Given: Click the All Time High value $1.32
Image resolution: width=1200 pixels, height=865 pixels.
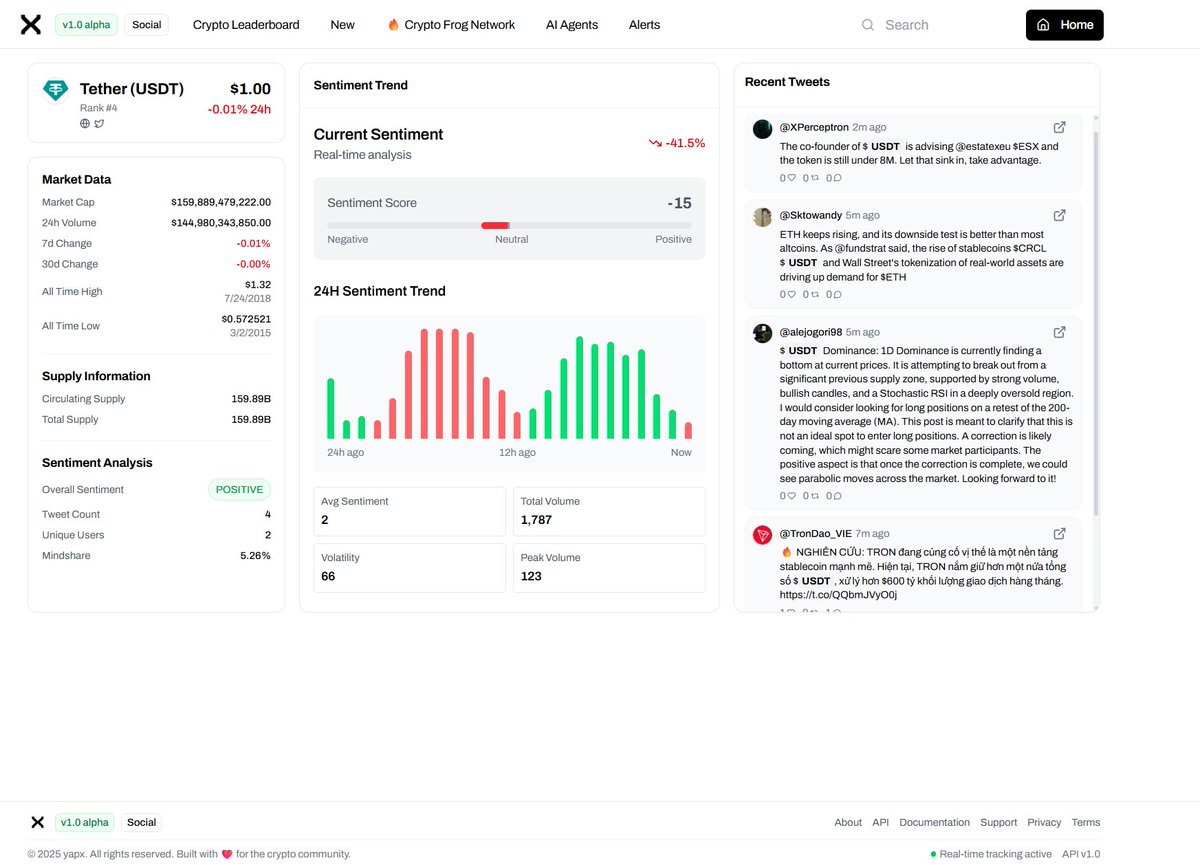Looking at the screenshot, I should 258,285.
